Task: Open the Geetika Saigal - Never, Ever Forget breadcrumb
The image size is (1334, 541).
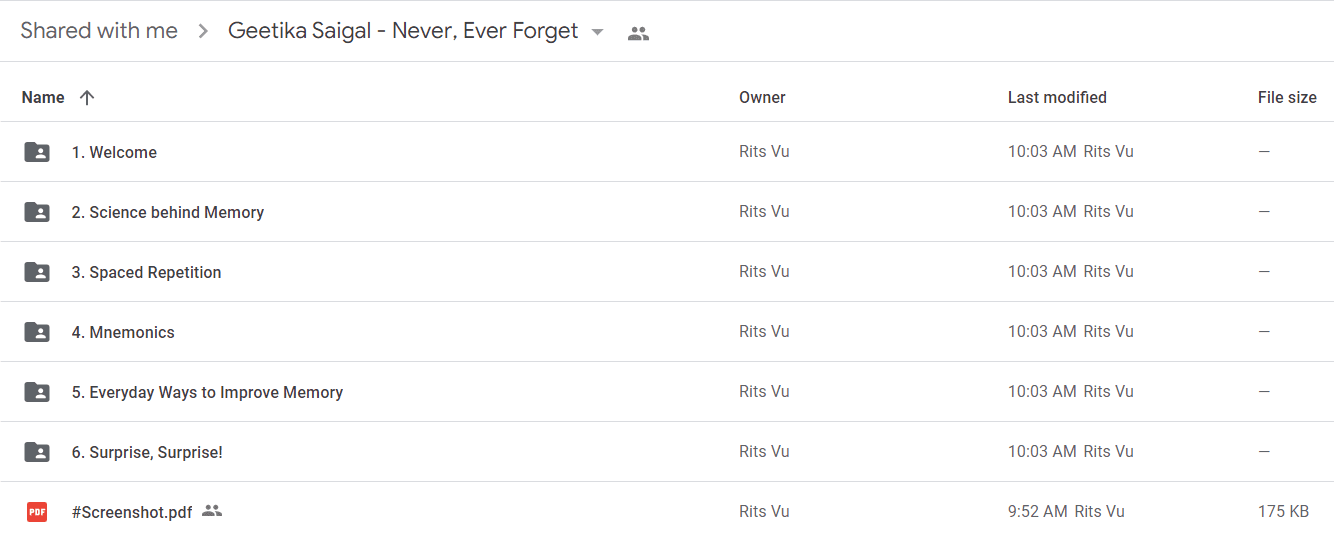Action: 403,31
